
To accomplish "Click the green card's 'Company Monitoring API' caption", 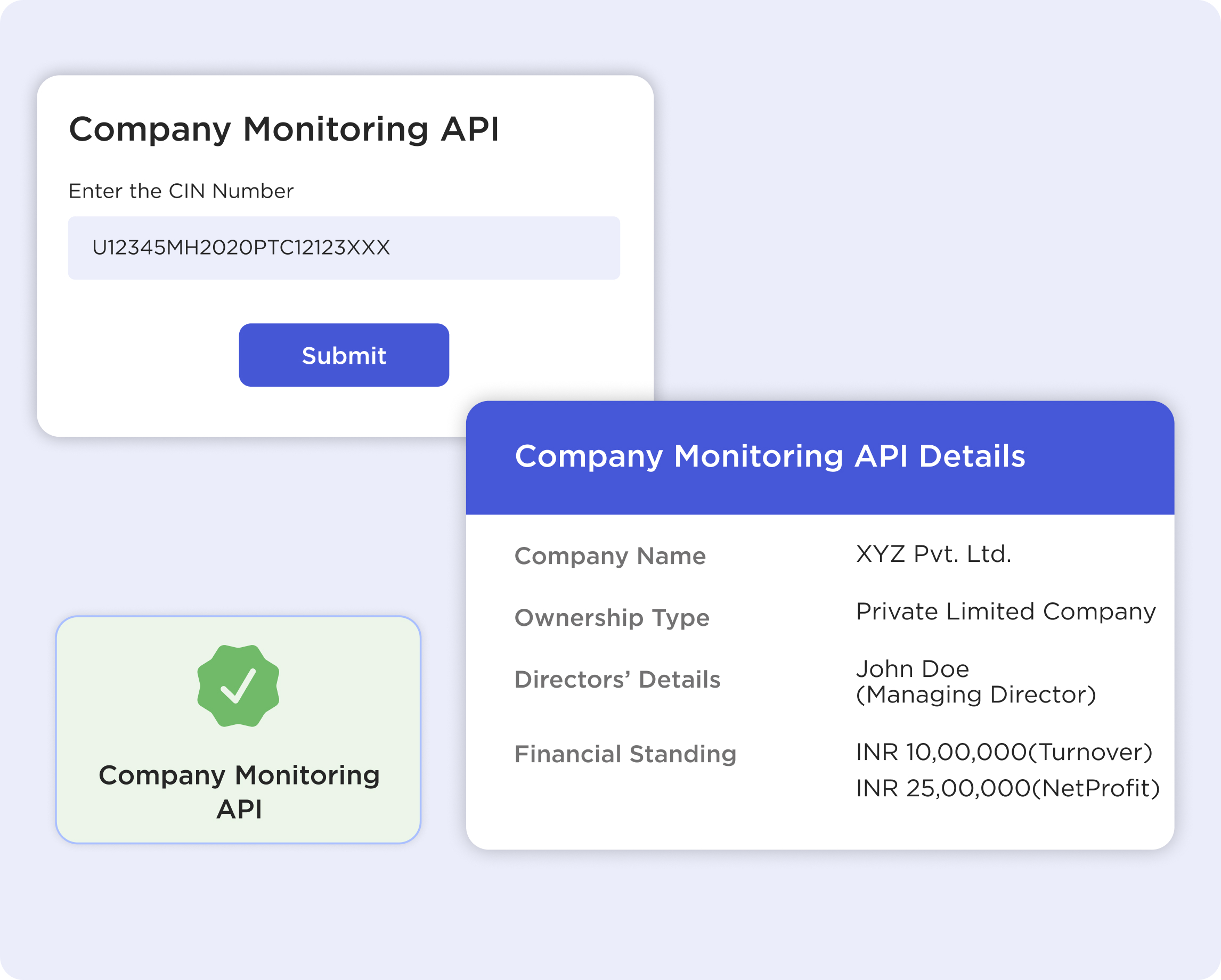I will 239,791.
